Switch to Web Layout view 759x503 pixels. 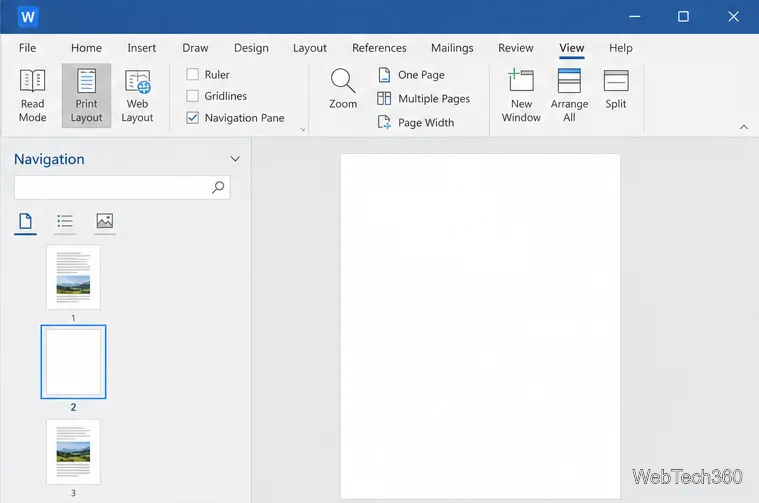point(137,95)
